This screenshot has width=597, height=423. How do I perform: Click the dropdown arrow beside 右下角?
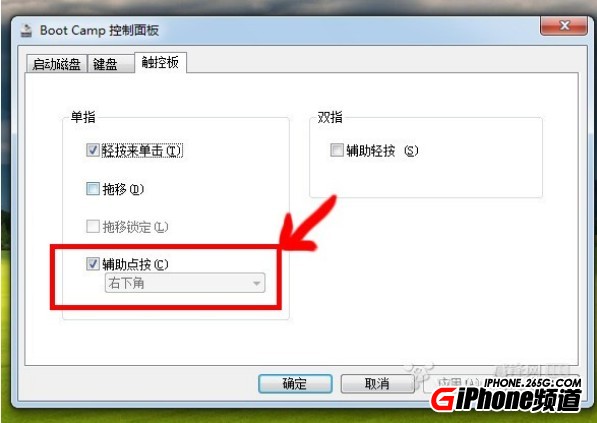(x=257, y=283)
